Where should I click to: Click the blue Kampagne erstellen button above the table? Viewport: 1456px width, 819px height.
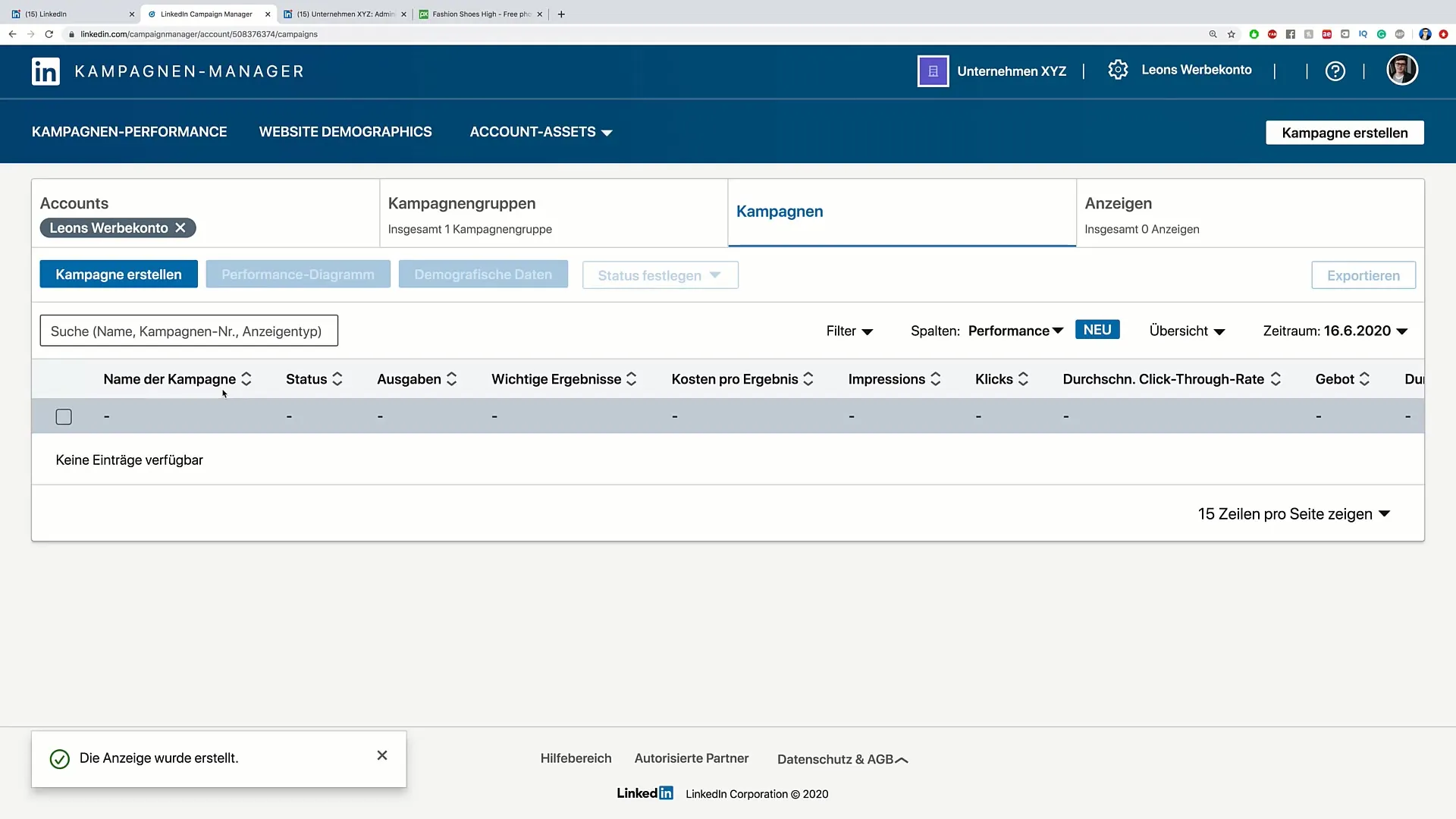118,275
